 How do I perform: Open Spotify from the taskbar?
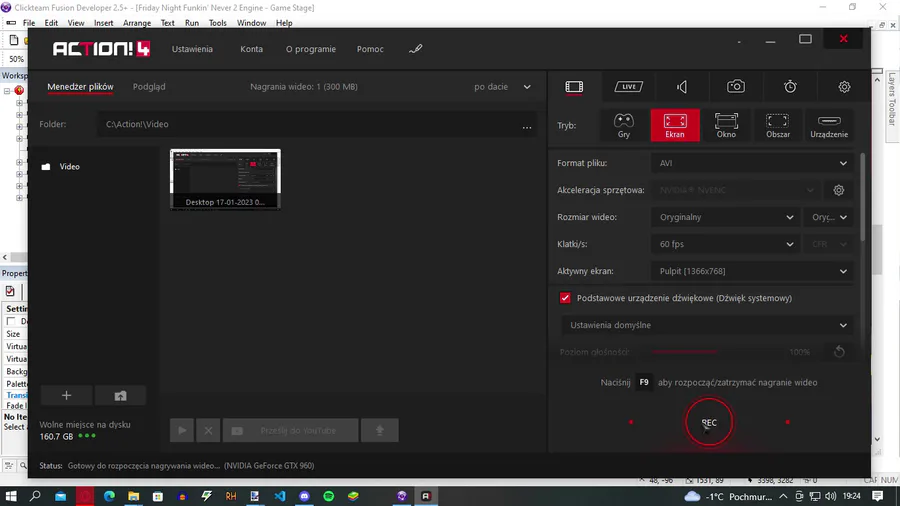pyautogui.click(x=329, y=496)
